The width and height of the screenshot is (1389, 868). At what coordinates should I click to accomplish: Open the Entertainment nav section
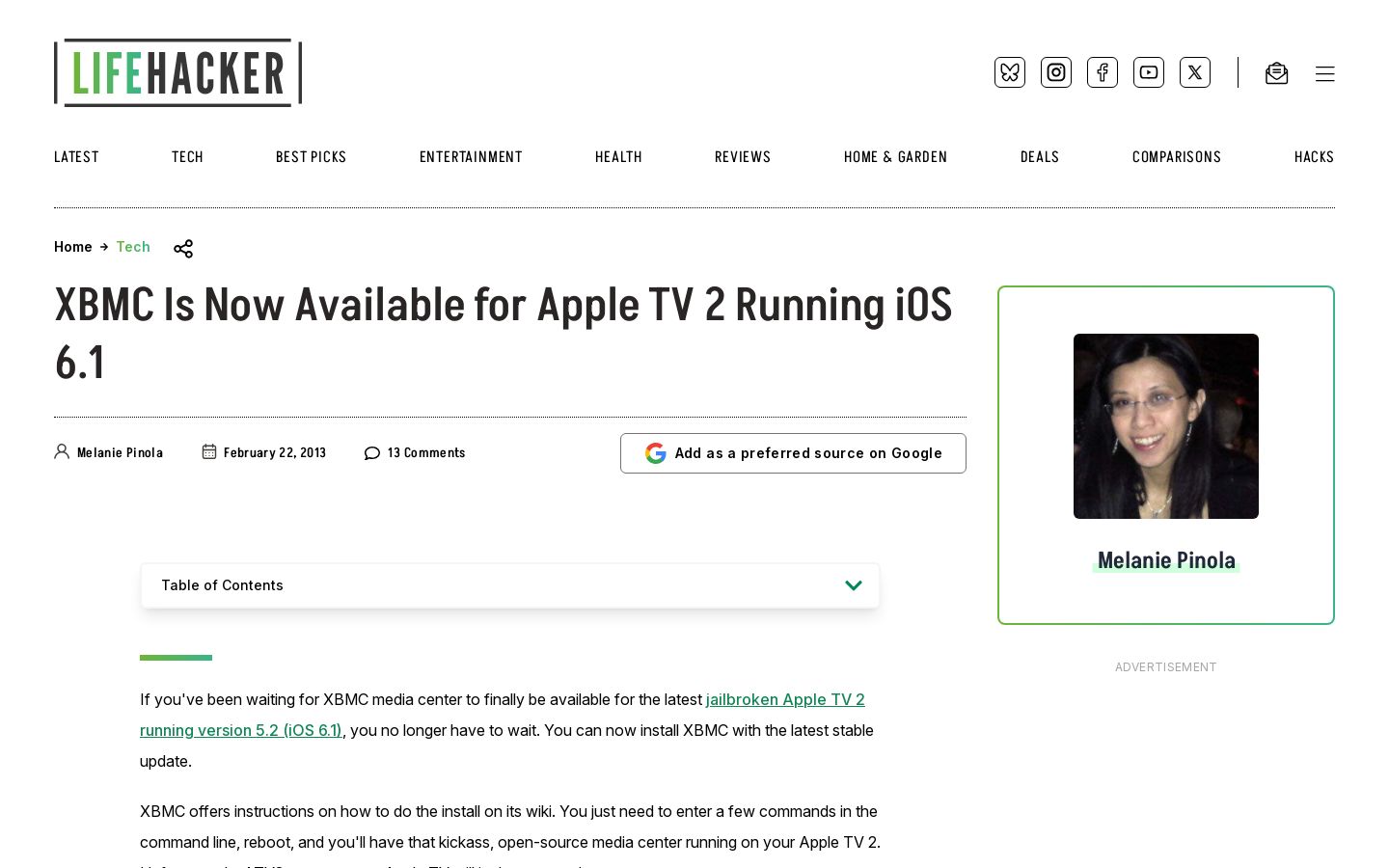point(471,157)
